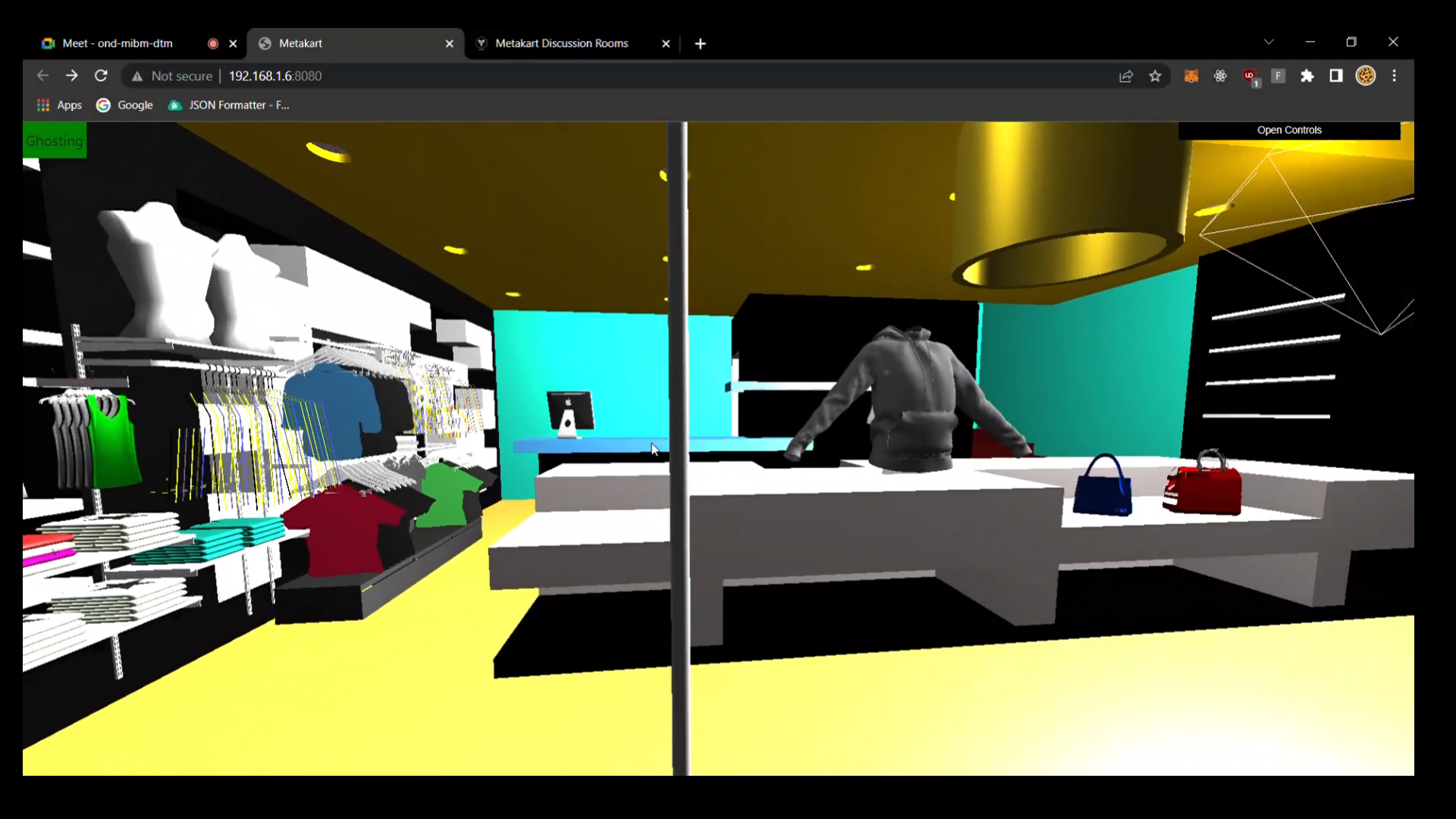Click the share this page icon
The width and height of the screenshot is (1456, 819).
(1126, 76)
